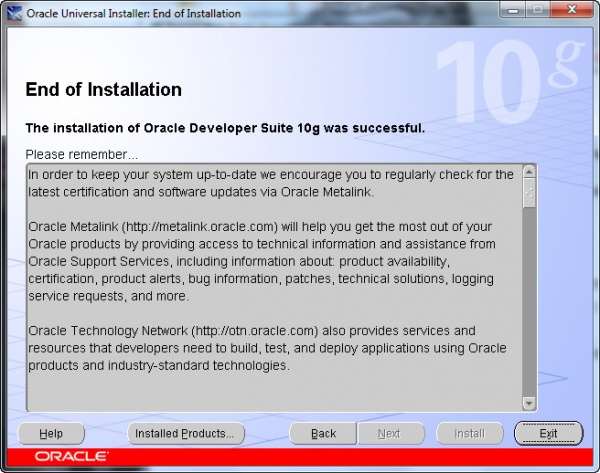Click the Oracle logo in red footer
The width and height of the screenshot is (600, 473).
pos(72,456)
